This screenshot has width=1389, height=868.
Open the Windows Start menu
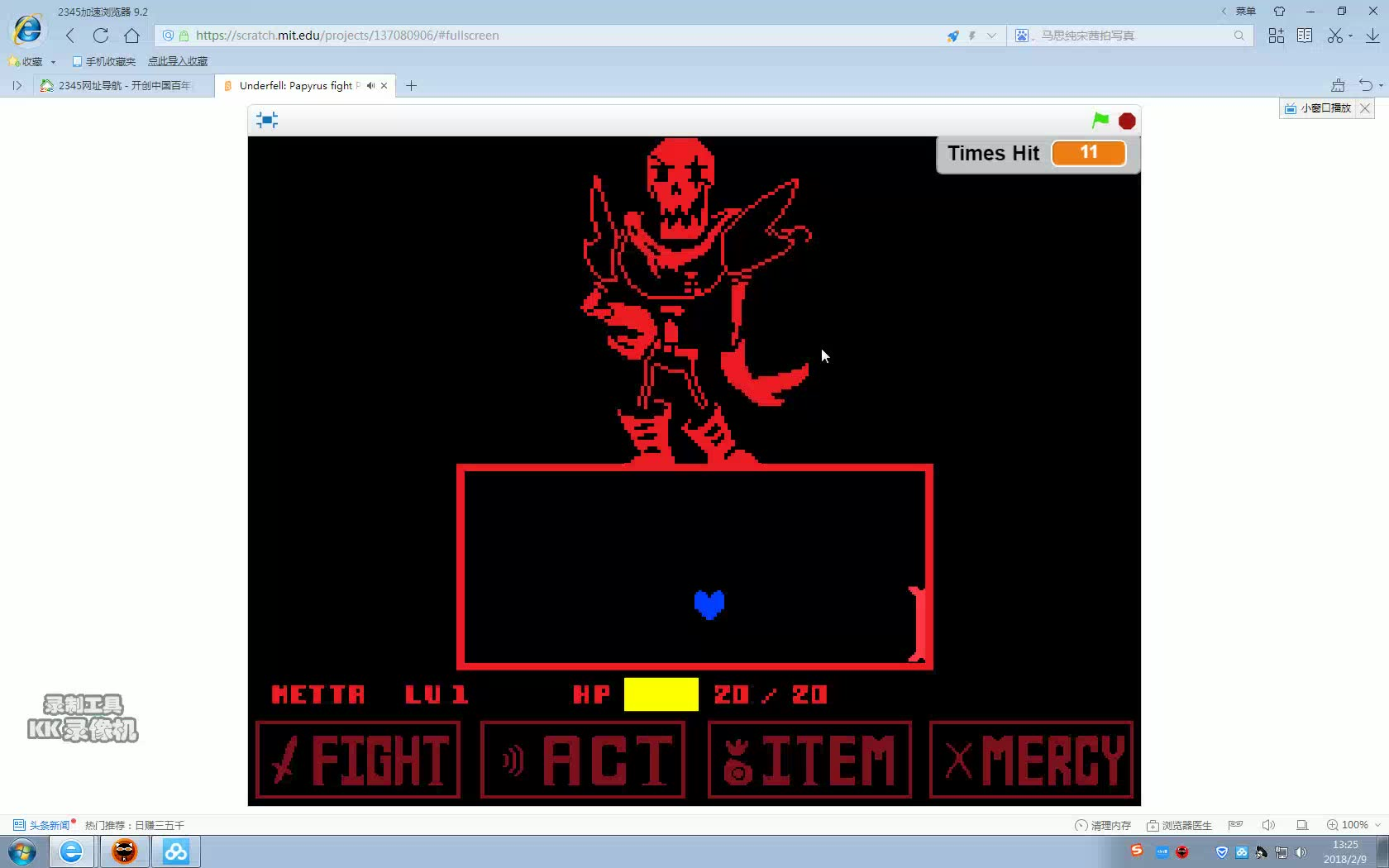22,851
